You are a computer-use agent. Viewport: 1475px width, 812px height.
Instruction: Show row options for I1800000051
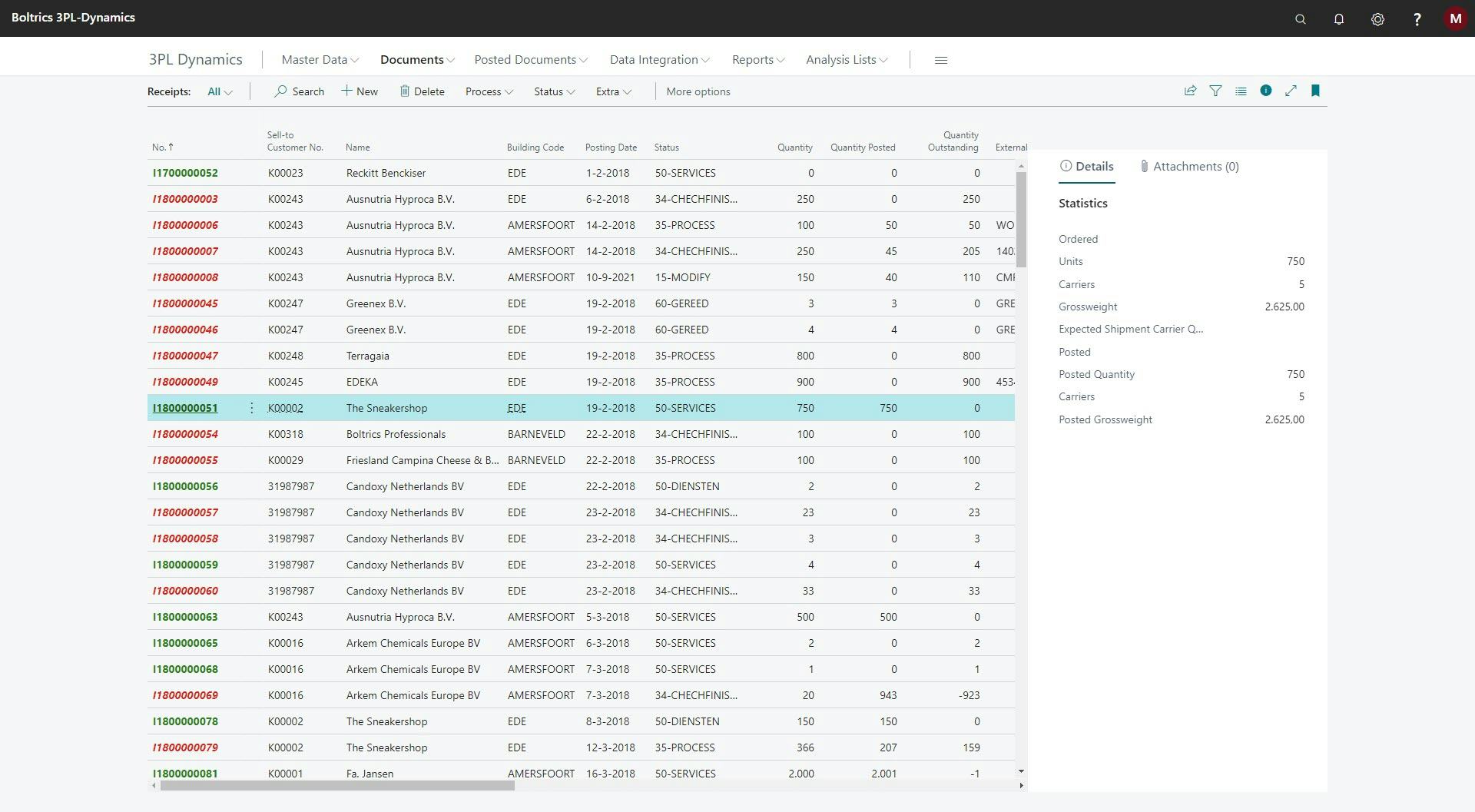[251, 408]
